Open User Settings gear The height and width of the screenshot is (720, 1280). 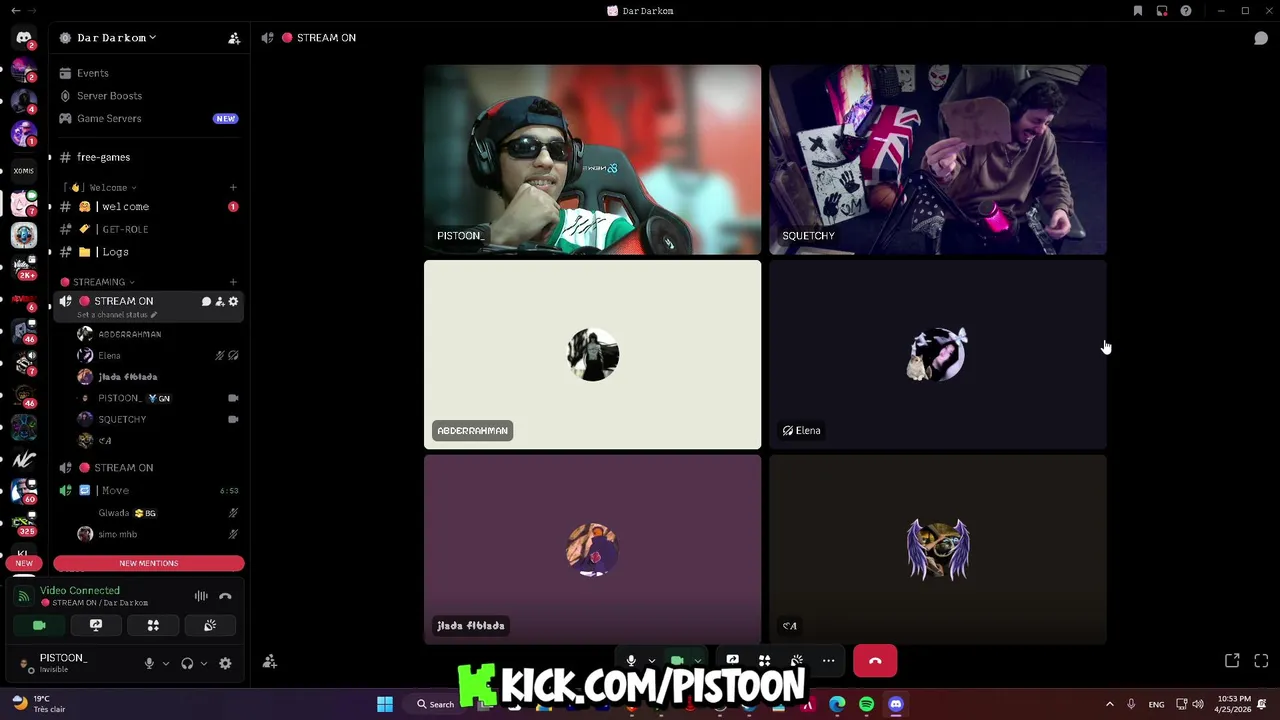point(225,663)
